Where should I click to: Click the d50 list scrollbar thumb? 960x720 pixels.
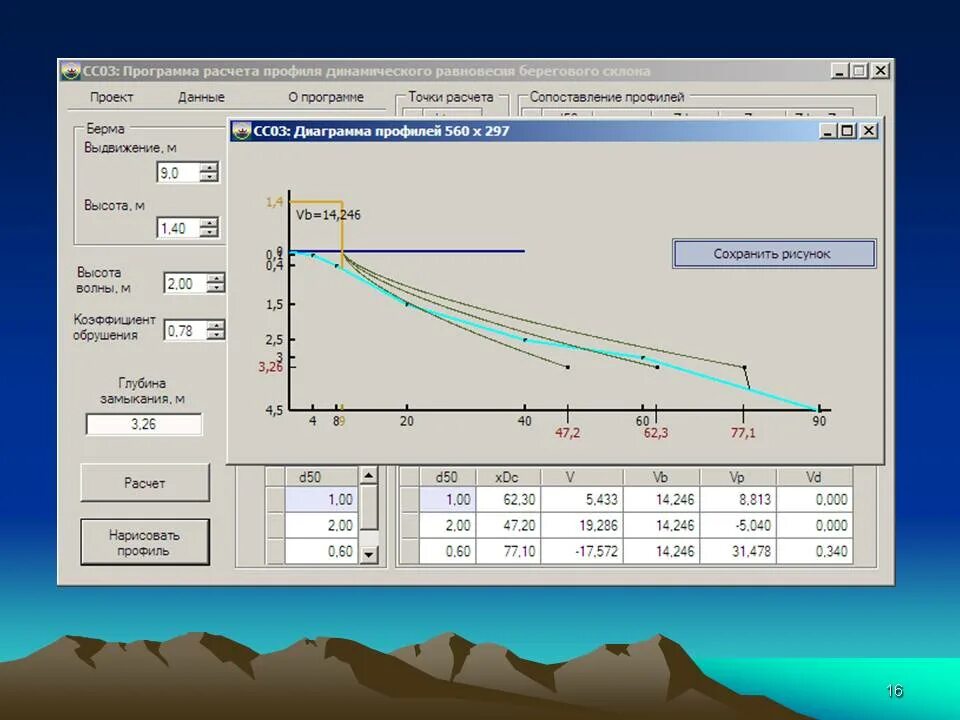(369, 507)
